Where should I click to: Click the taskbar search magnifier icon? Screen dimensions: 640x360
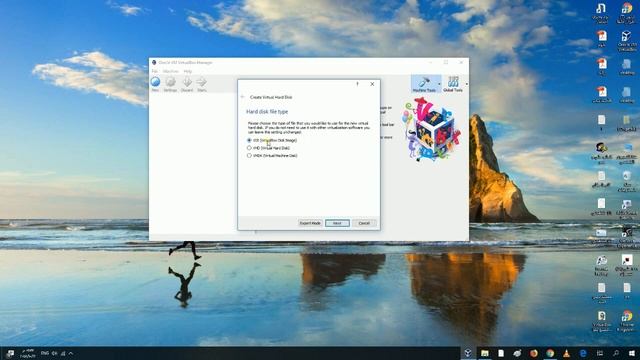616,353
